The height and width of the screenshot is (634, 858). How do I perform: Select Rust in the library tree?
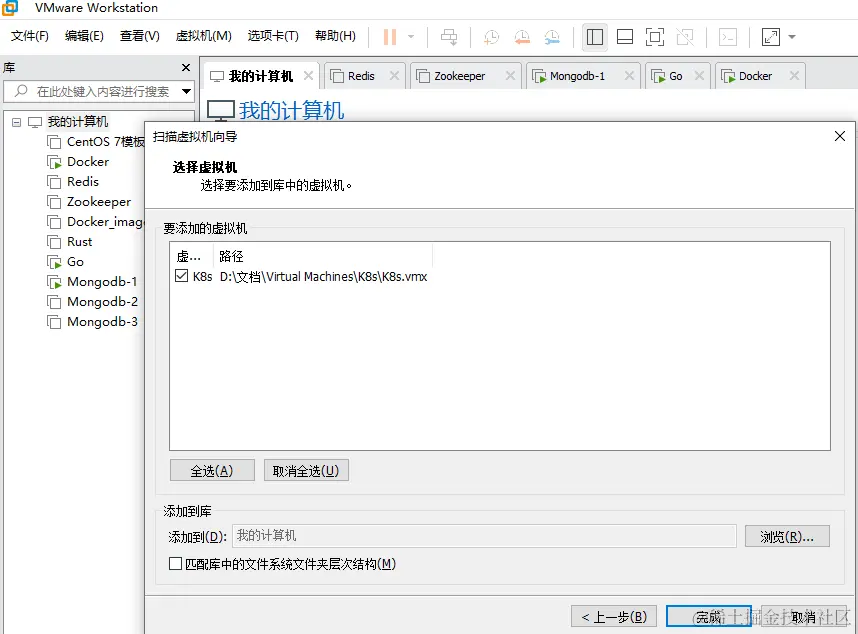[x=70, y=242]
